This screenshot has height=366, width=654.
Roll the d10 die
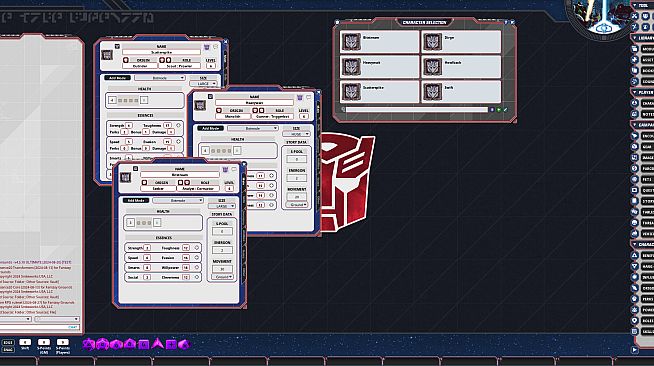click(116, 344)
